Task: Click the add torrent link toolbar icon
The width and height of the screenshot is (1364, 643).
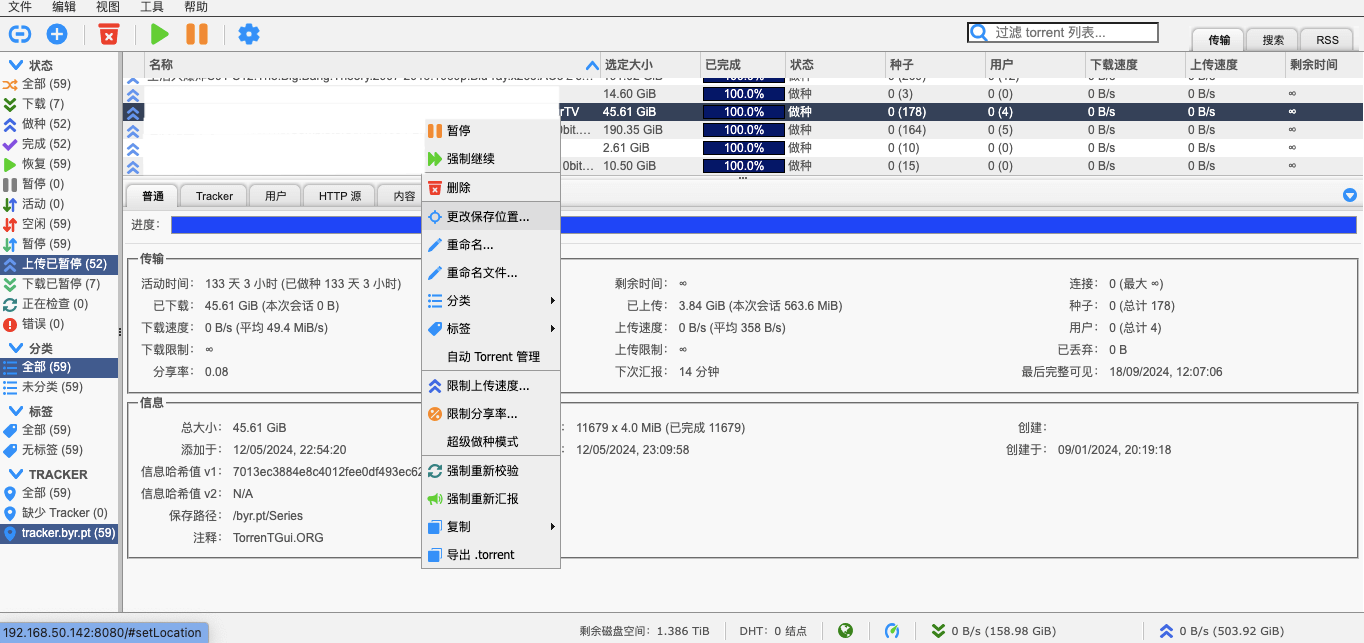Action: click(20, 34)
